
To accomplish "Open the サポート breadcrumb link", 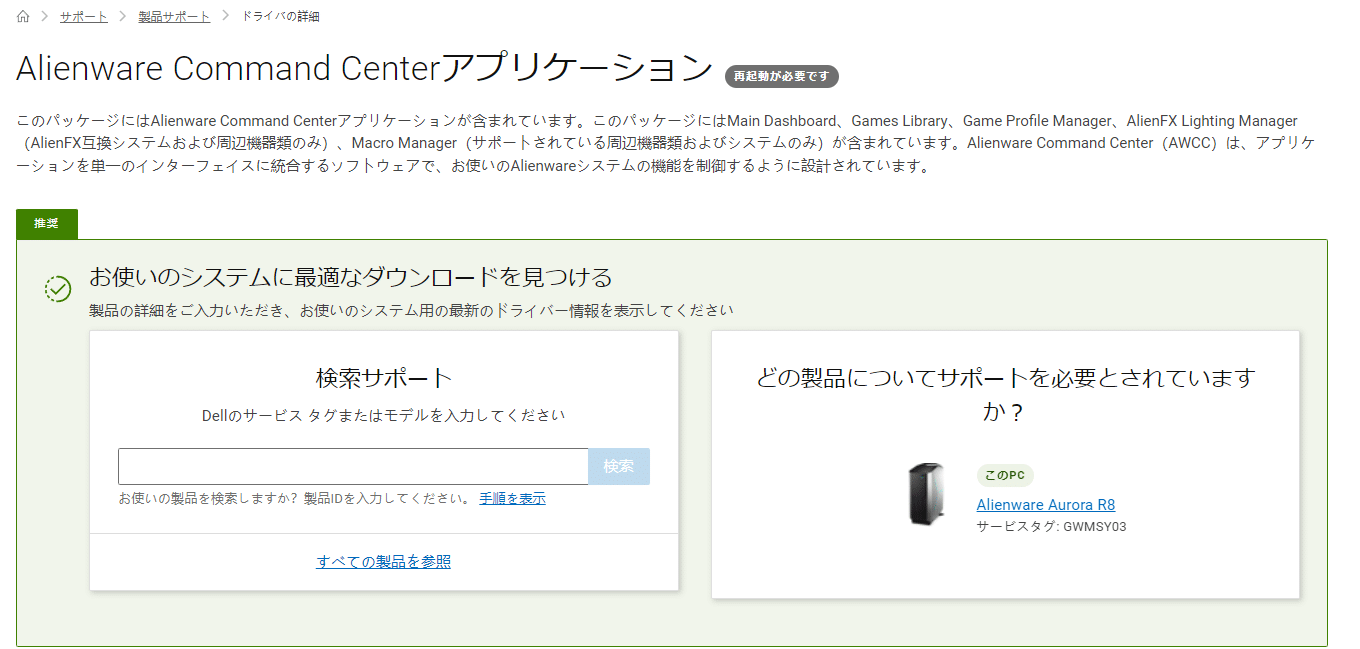I will point(84,17).
